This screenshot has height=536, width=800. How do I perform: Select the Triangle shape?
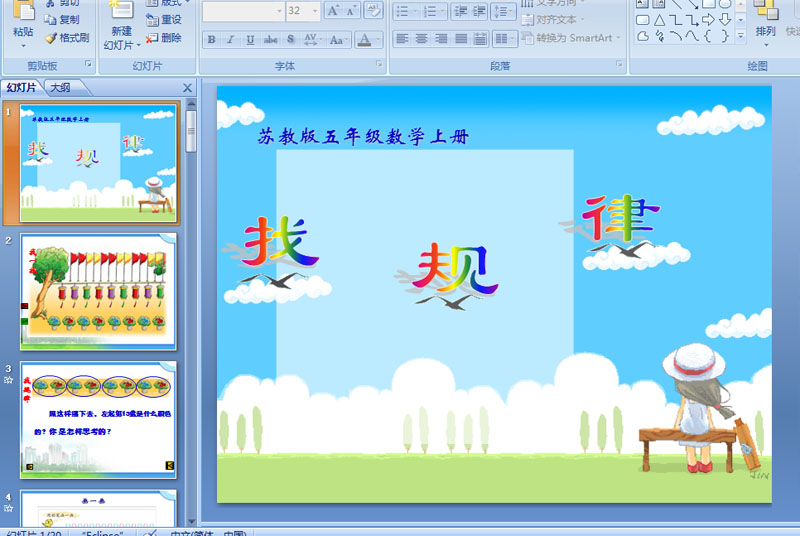click(659, 20)
